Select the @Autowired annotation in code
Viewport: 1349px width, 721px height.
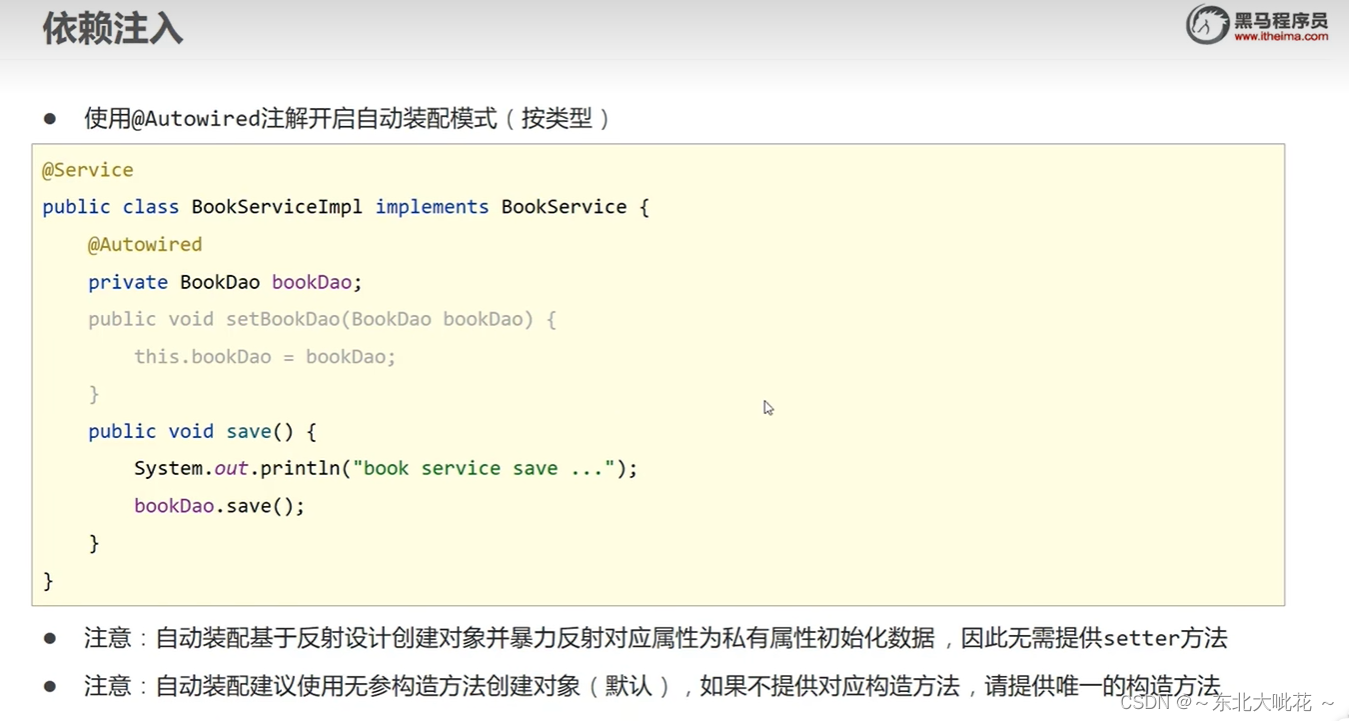click(x=145, y=244)
